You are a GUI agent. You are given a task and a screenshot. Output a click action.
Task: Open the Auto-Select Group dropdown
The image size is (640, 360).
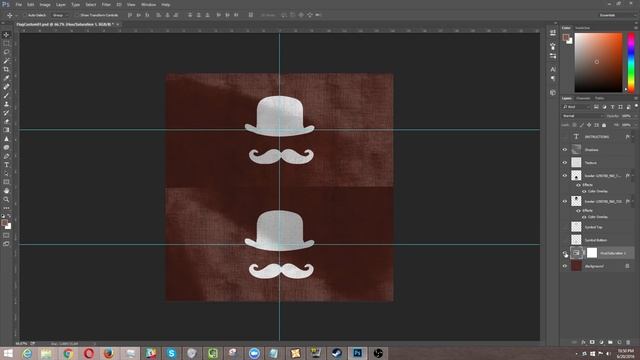[x=60, y=15]
